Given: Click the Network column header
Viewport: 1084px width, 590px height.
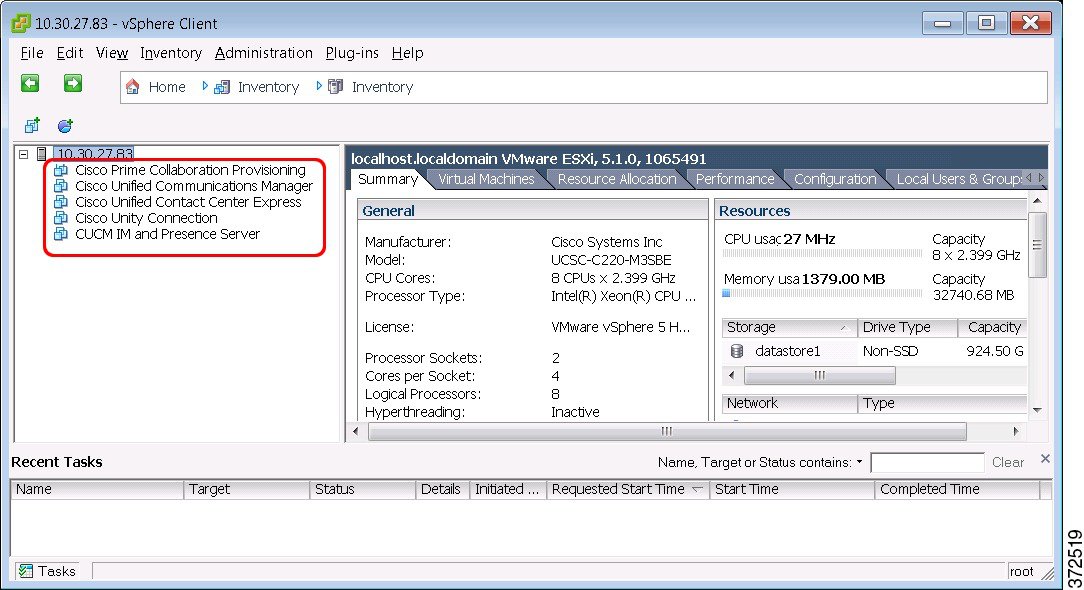Looking at the screenshot, I should [789, 403].
